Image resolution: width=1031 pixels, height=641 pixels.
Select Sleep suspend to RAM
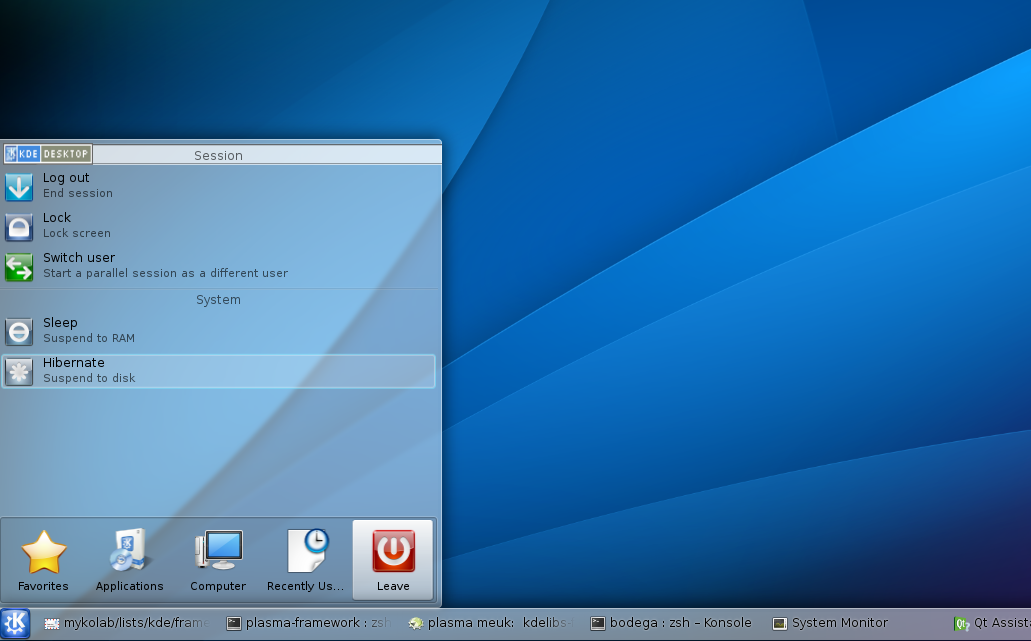point(219,331)
